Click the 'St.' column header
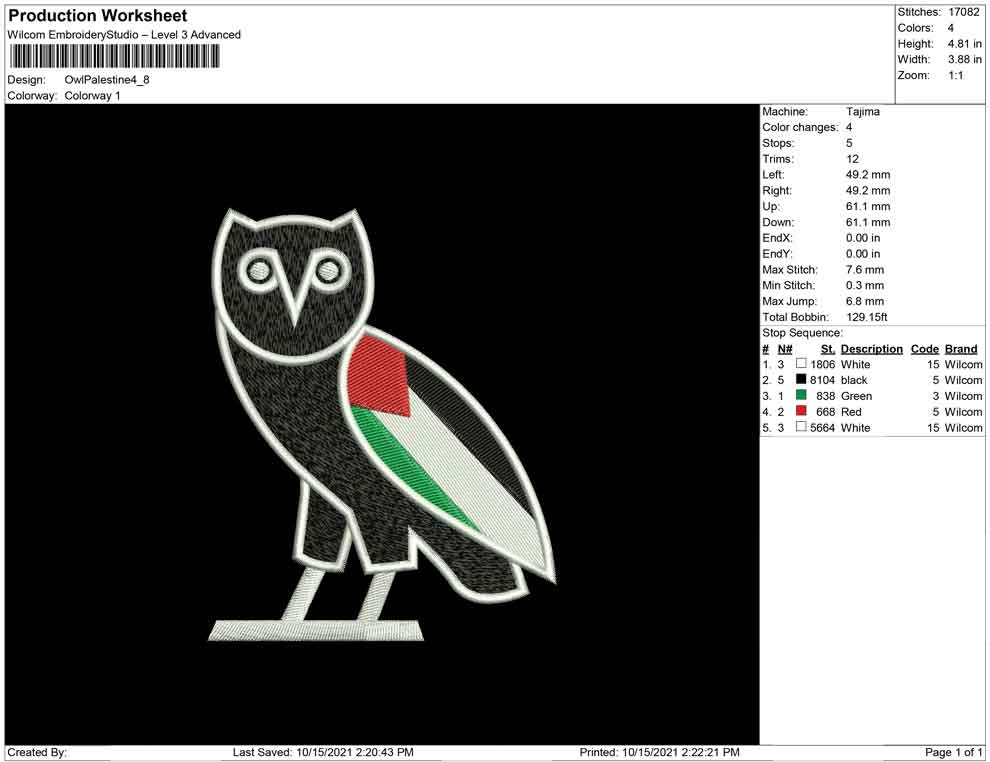990x762 pixels. coord(828,349)
